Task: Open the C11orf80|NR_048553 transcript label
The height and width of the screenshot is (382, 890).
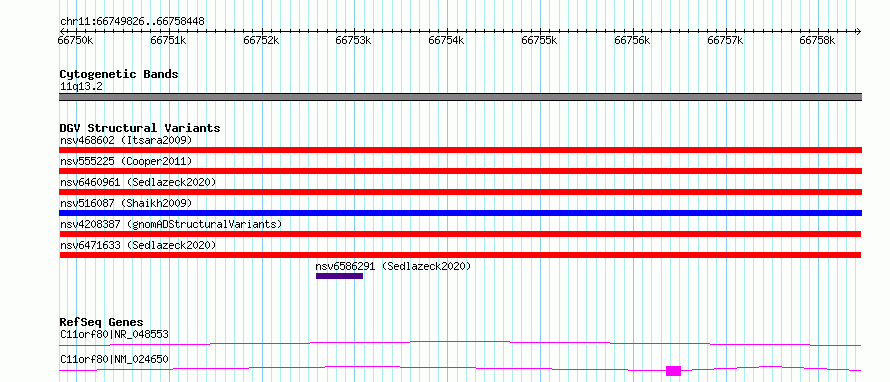Action: pos(114,334)
